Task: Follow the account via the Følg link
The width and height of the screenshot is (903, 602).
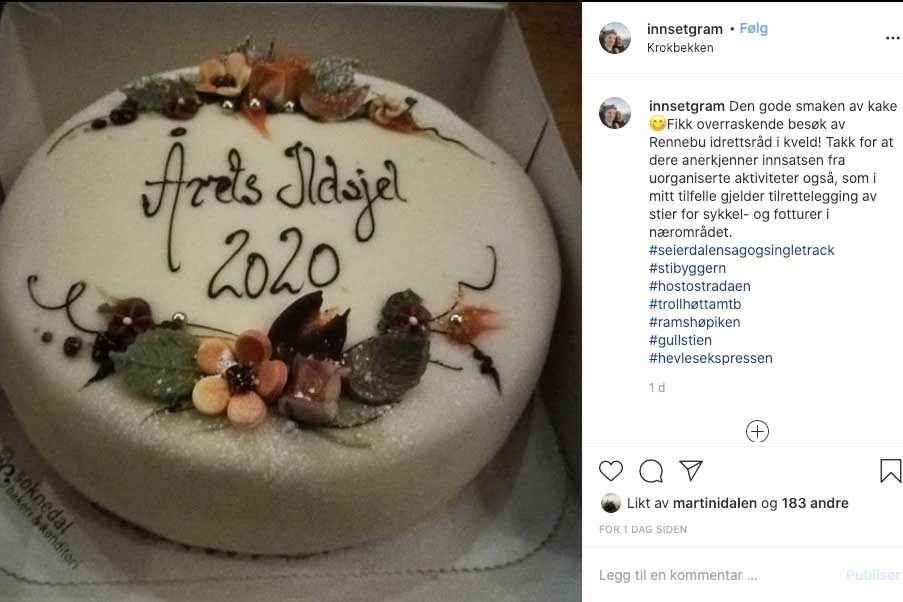Action: tap(753, 28)
